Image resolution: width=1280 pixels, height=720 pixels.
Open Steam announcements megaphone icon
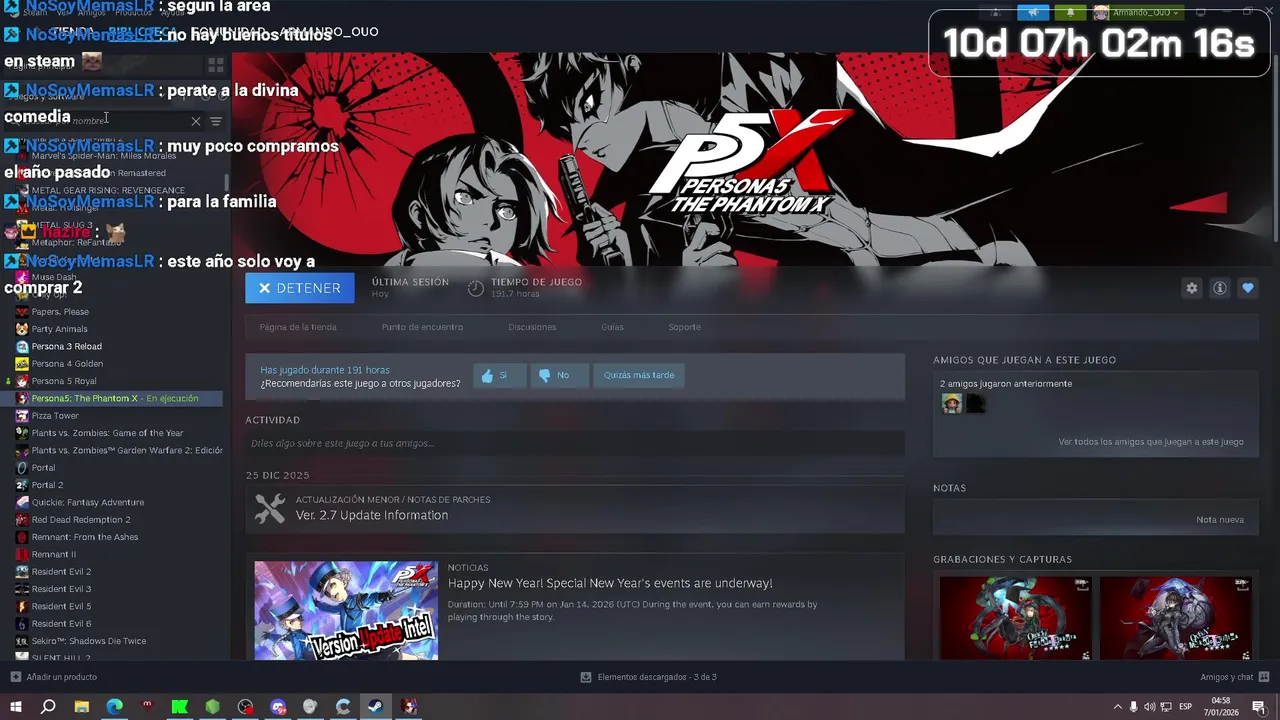pos(1033,12)
